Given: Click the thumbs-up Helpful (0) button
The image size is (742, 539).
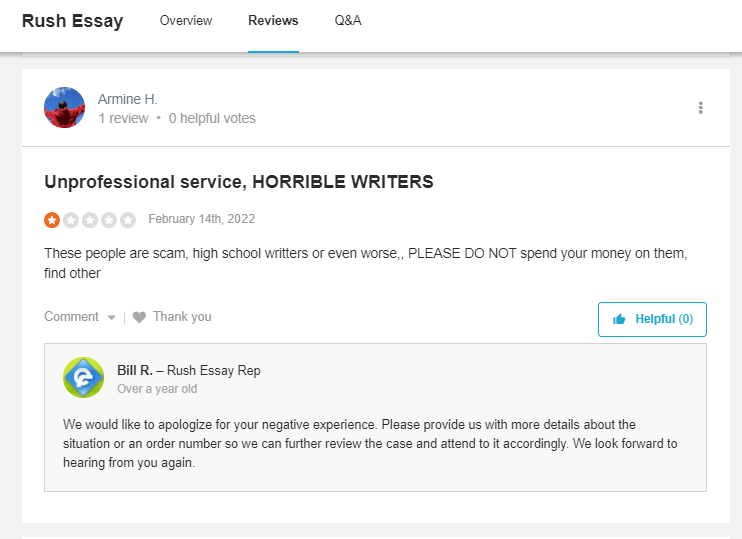Looking at the screenshot, I should (652, 319).
